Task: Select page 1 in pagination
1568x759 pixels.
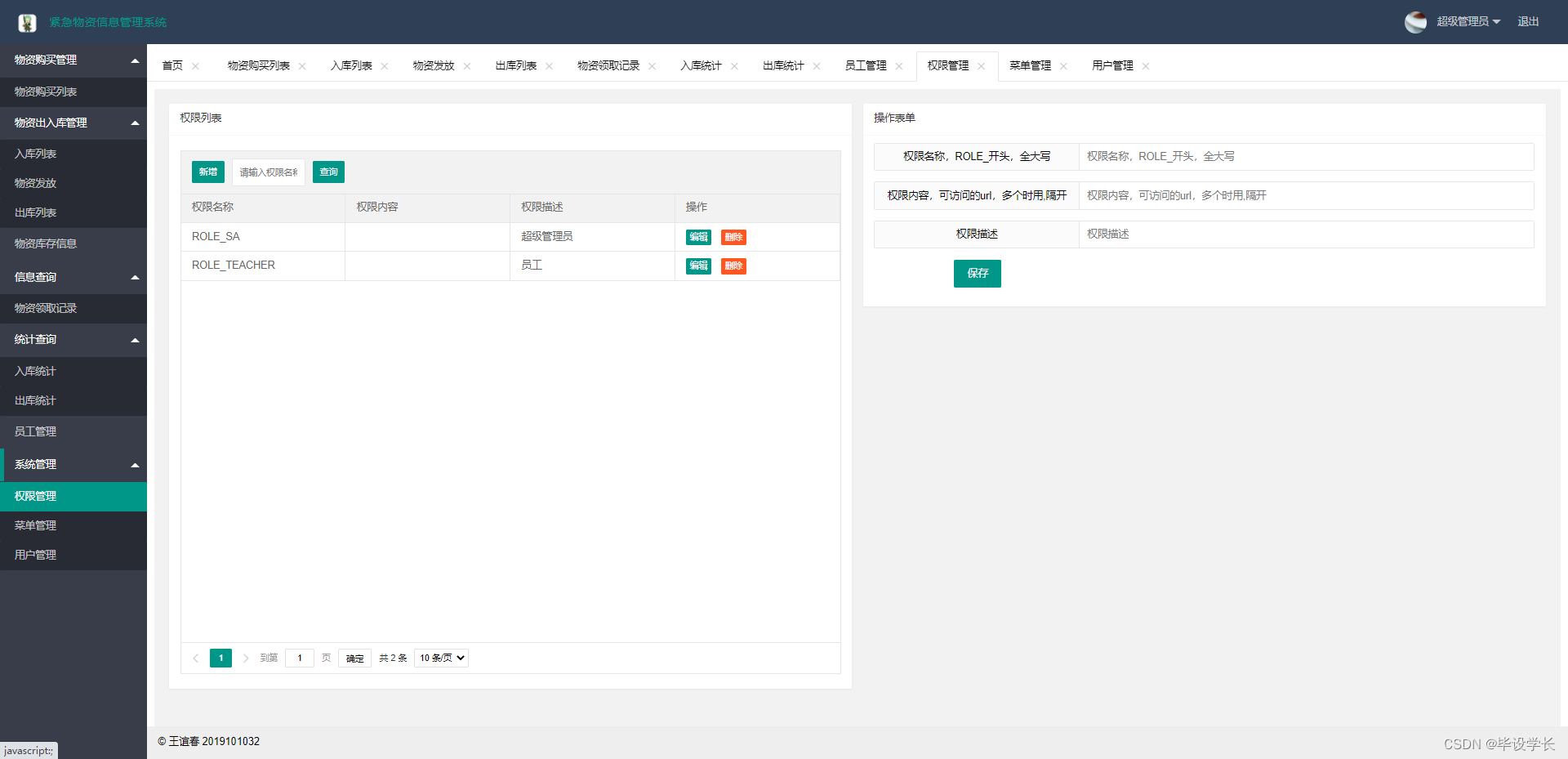Action: [x=220, y=658]
